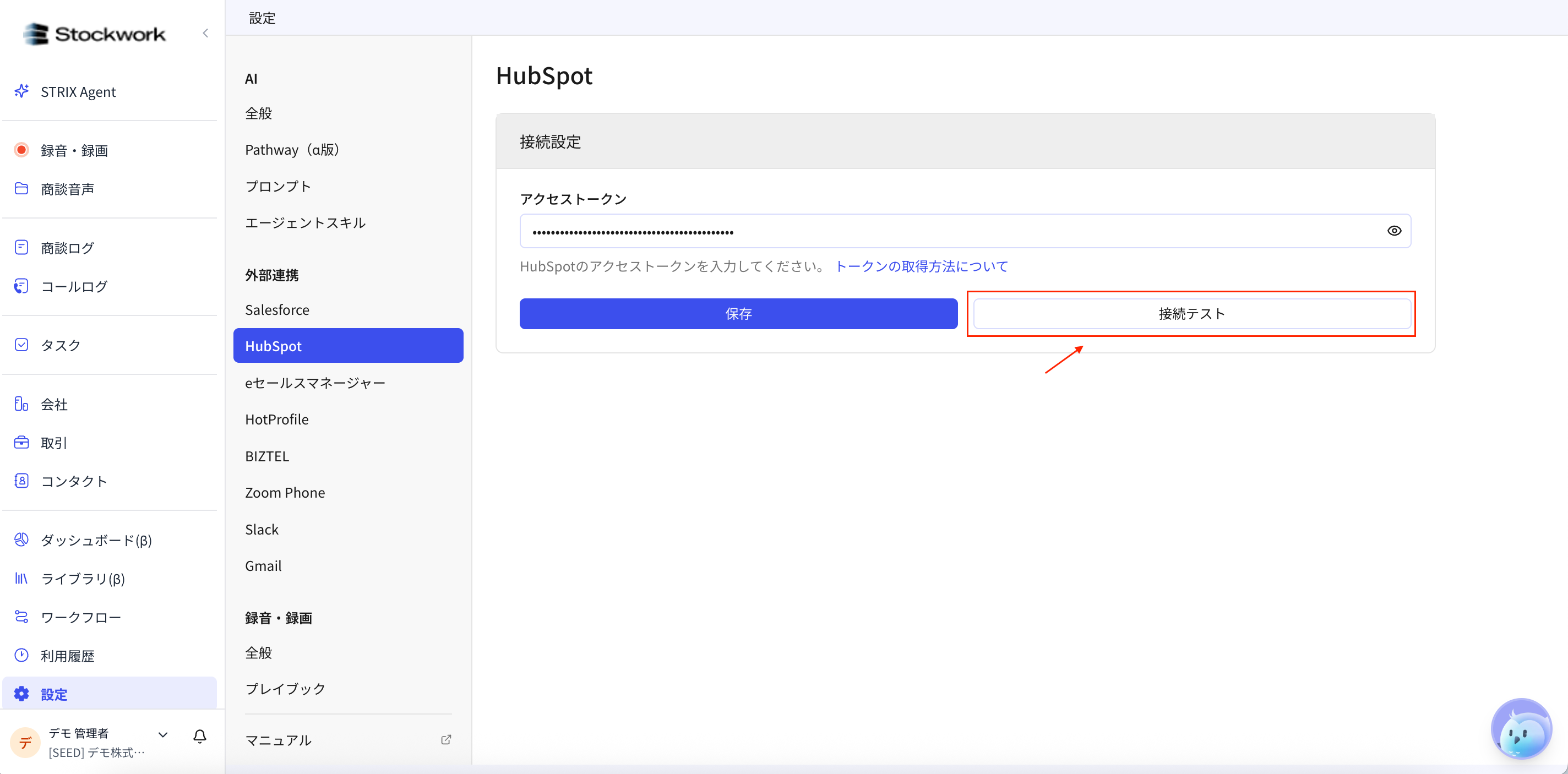Open STRIX Agent text item
The height and width of the screenshot is (774, 1568).
point(78,92)
